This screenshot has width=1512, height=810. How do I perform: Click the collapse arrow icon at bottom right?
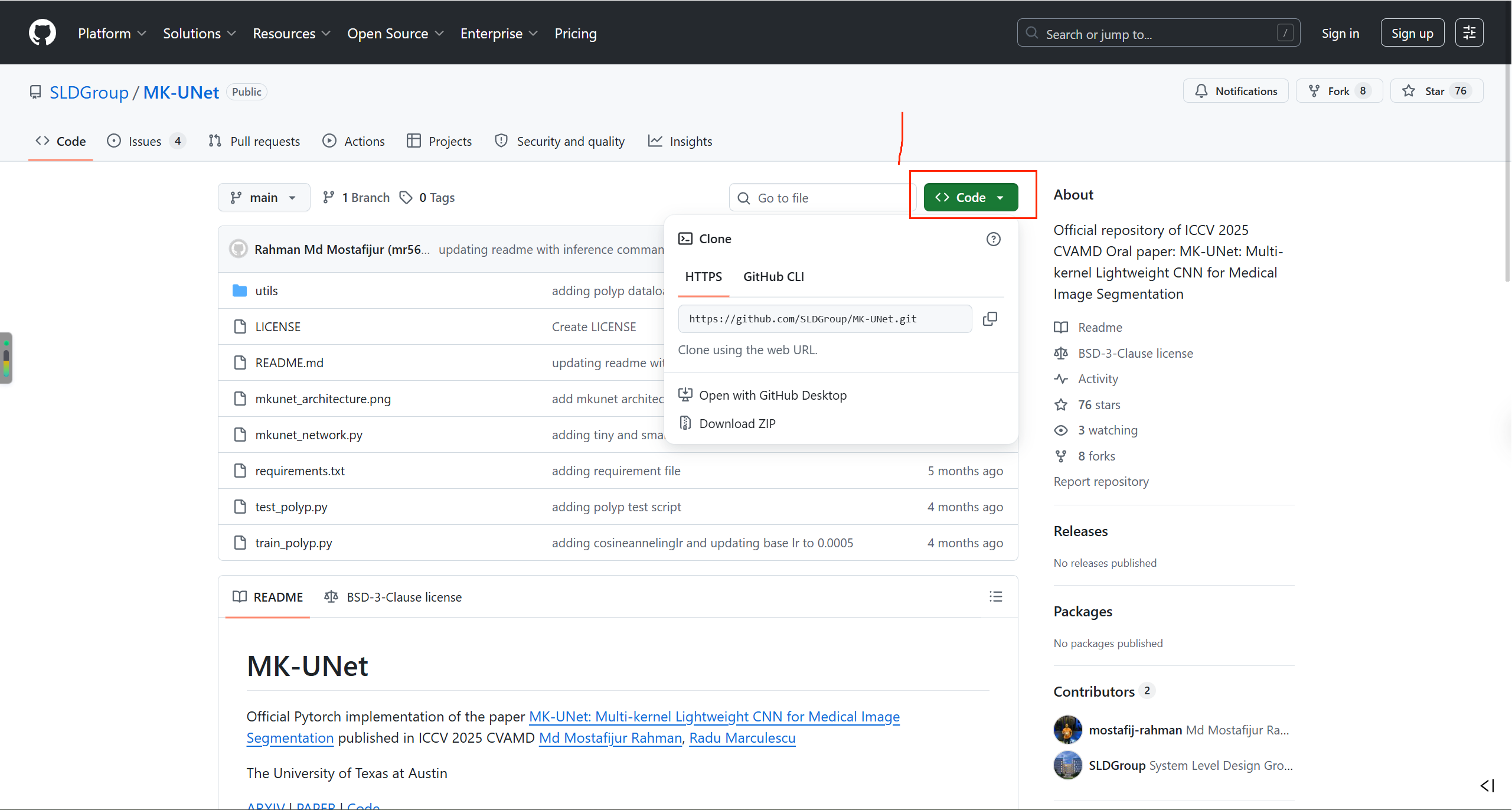coord(1487,786)
